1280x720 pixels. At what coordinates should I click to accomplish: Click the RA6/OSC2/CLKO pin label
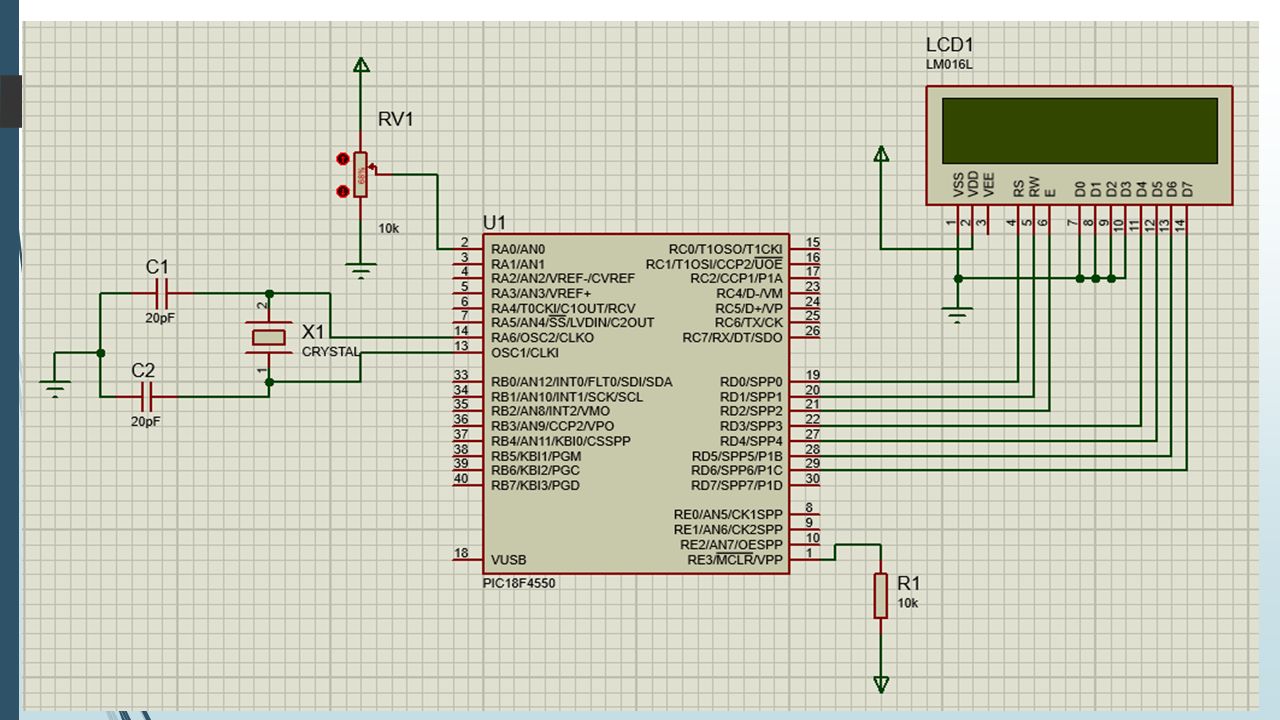click(542, 337)
